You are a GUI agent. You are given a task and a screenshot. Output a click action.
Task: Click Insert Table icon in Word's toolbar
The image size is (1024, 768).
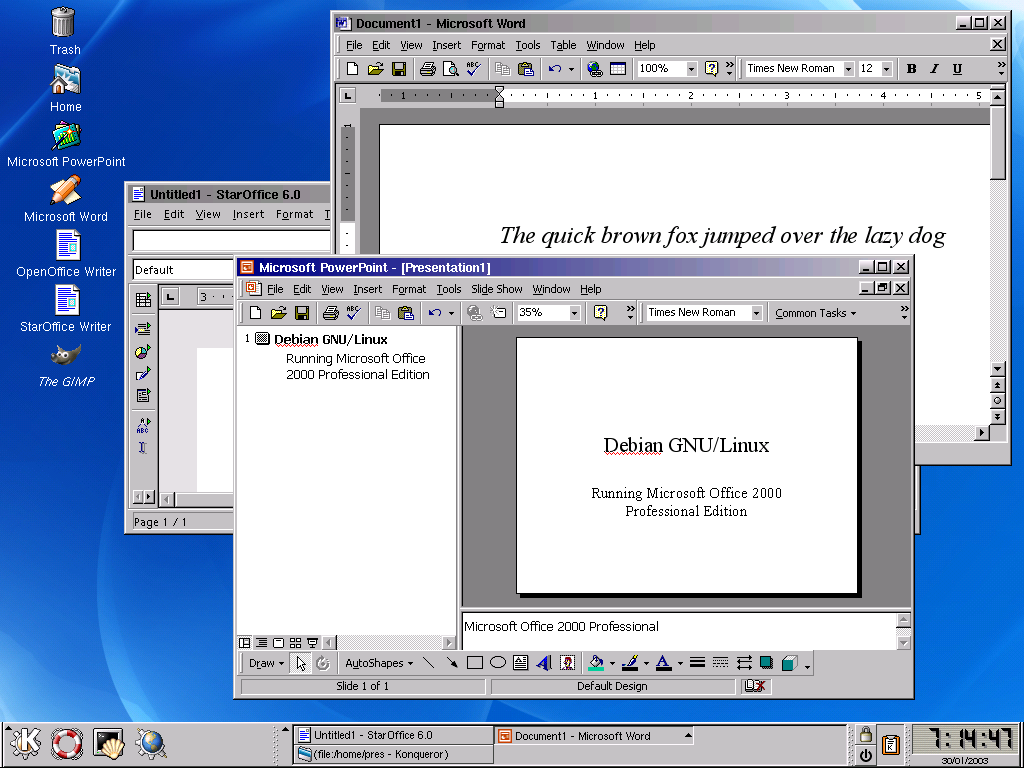[618, 69]
